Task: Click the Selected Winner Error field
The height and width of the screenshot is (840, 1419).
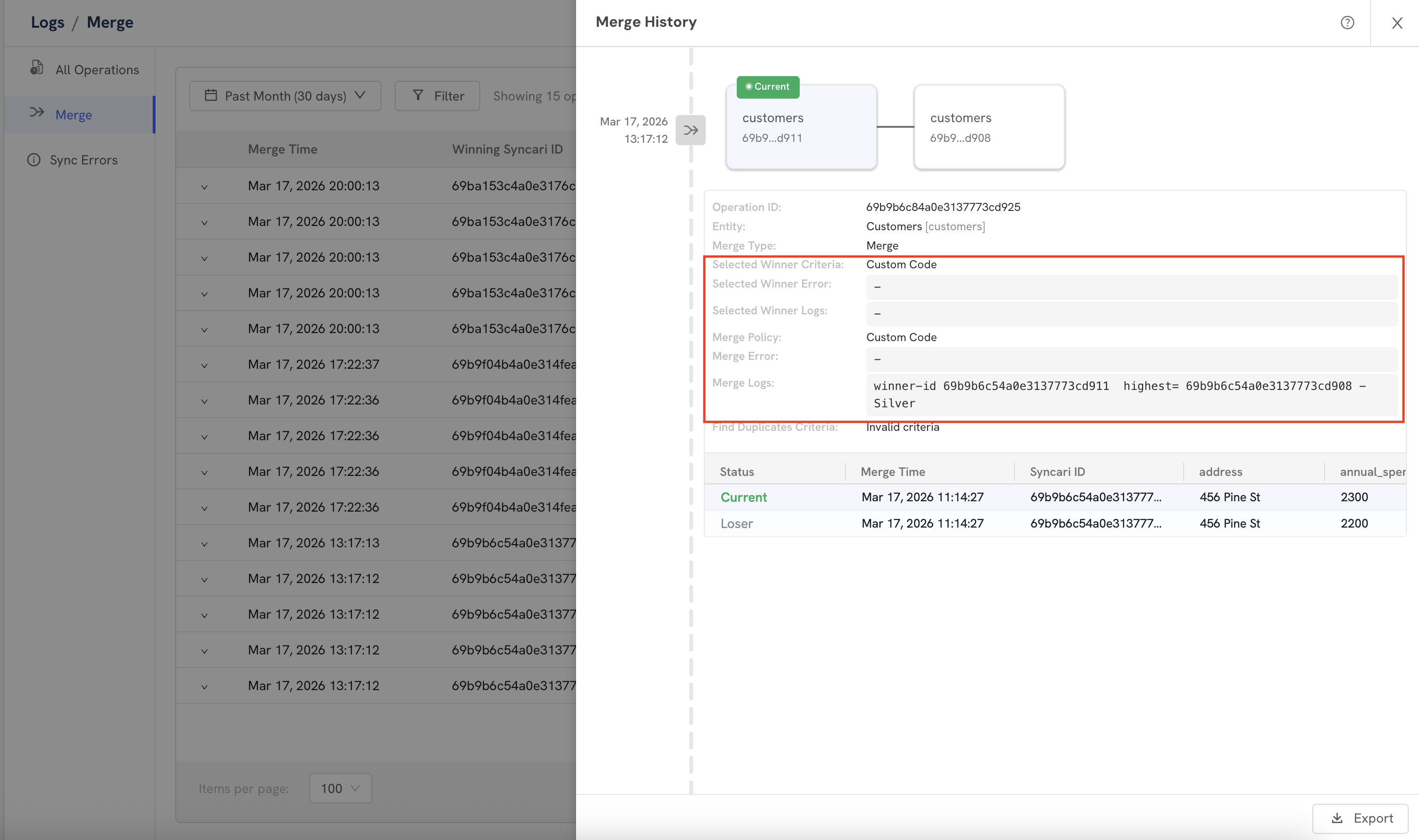Action: [1131, 287]
